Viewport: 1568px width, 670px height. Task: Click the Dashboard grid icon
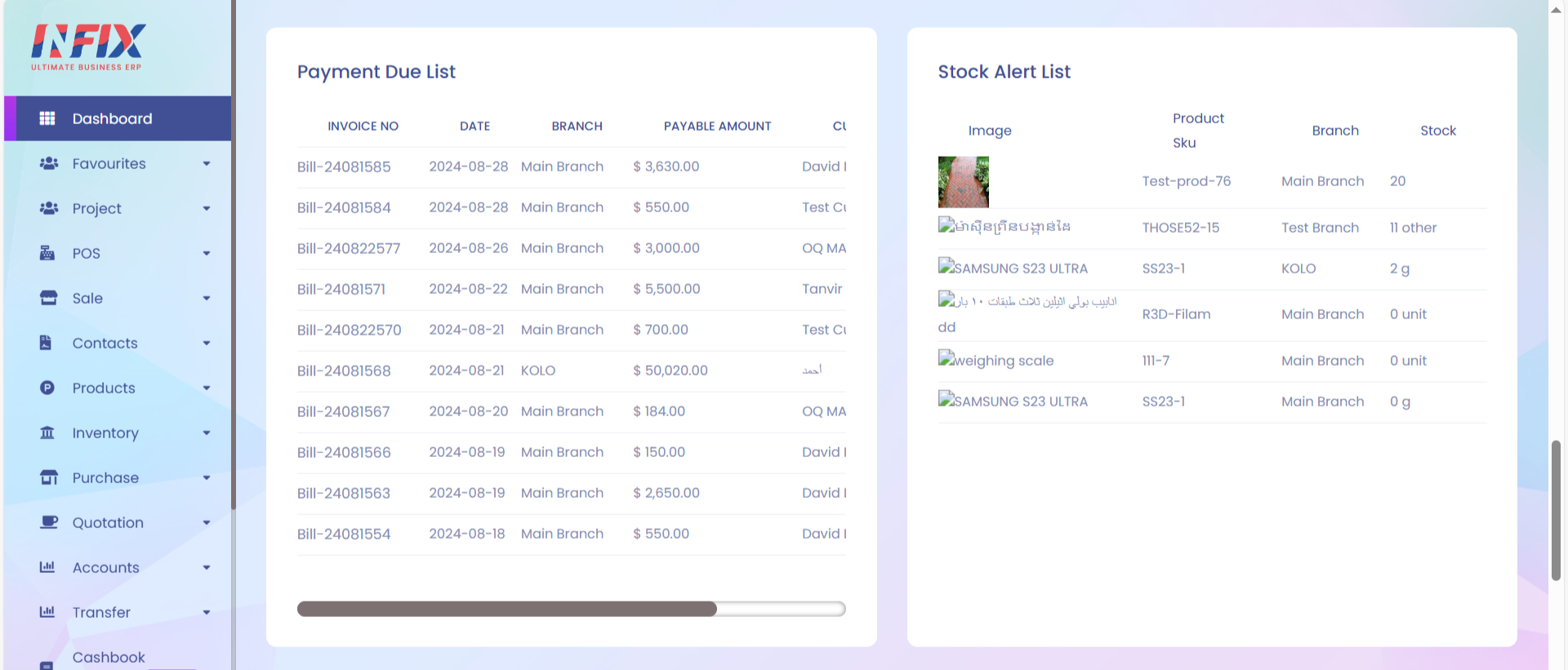click(x=47, y=118)
